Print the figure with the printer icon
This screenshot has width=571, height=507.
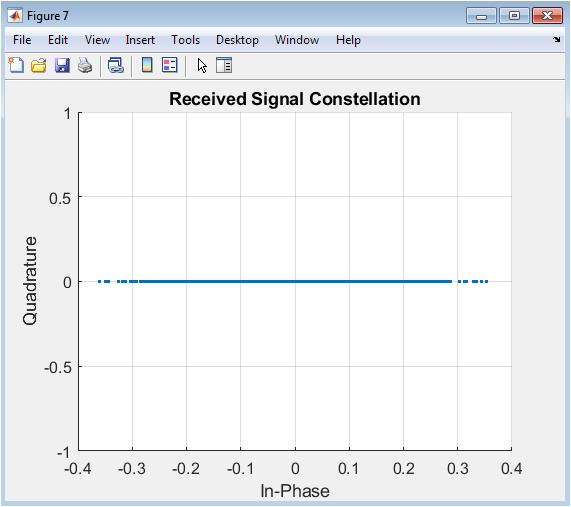pos(85,66)
